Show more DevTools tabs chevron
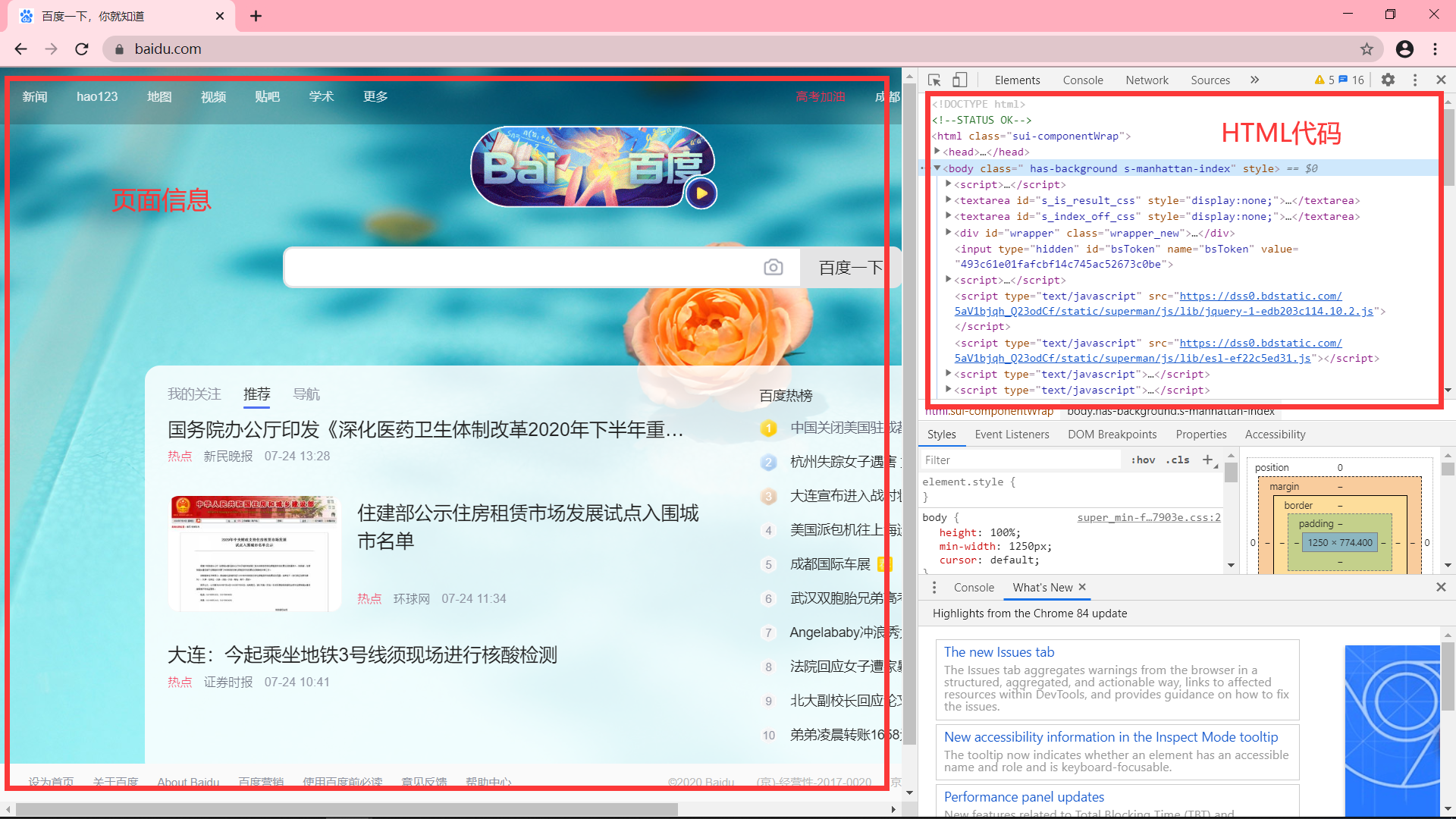This screenshot has height=819, width=1456. 1255,80
